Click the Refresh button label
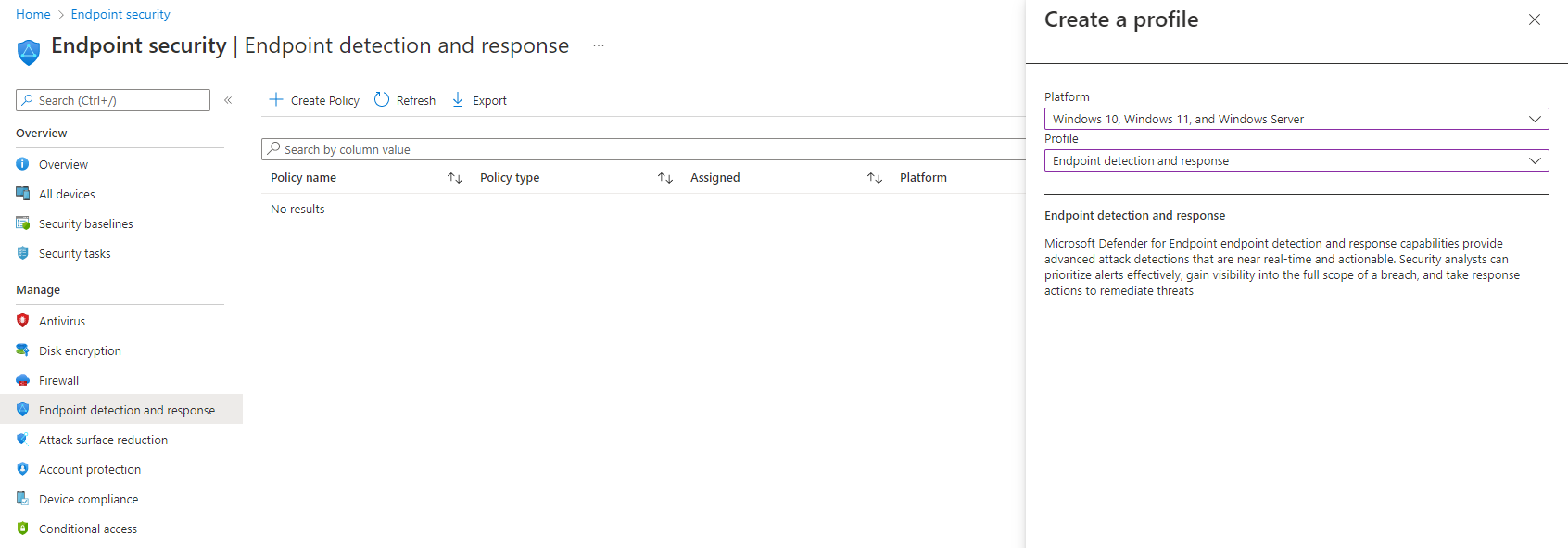The width and height of the screenshot is (1568, 548). pos(416,100)
